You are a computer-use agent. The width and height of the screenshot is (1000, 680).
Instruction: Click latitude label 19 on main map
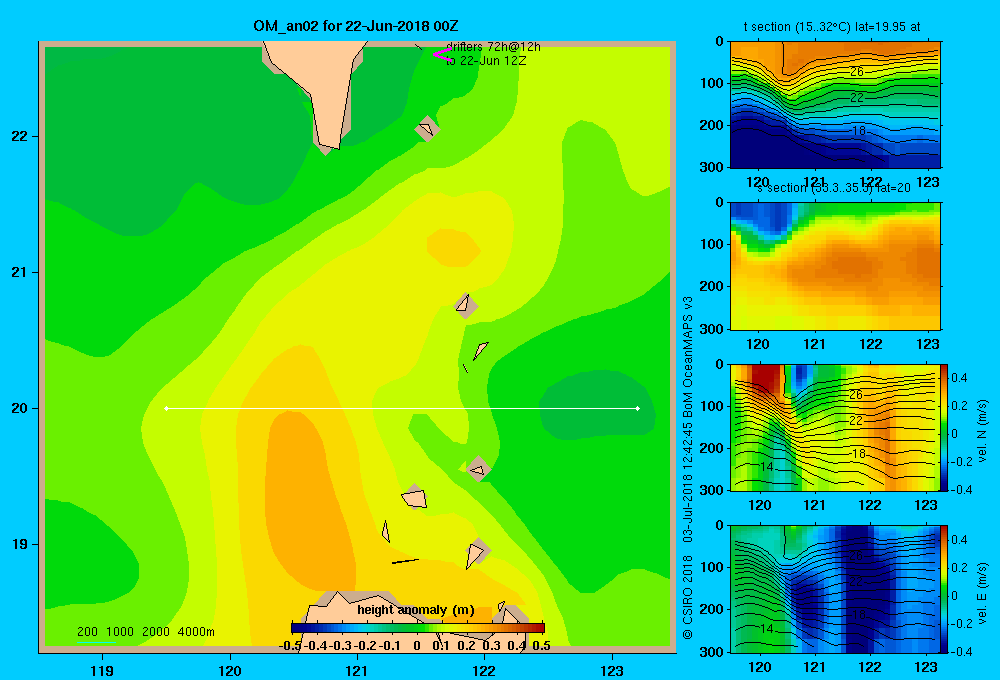click(20, 544)
